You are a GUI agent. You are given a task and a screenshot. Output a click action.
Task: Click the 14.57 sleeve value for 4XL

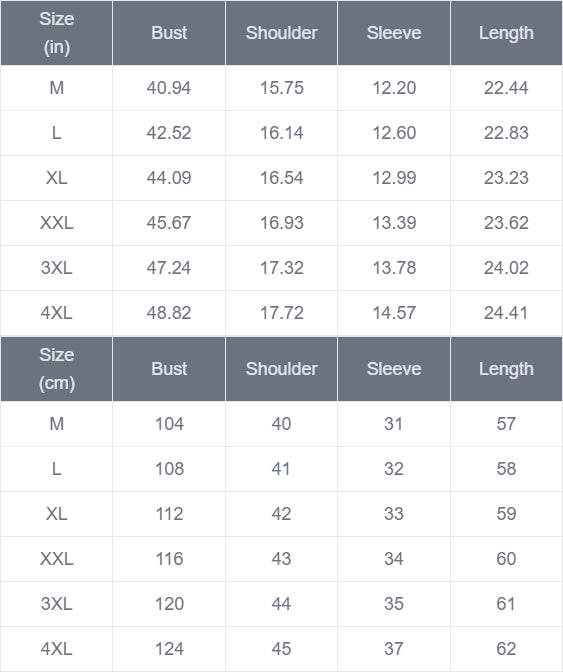point(394,313)
